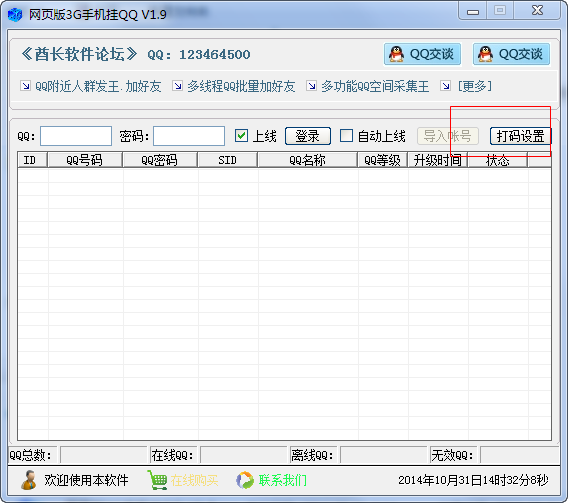Click arrow icon before [更多]
This screenshot has width=568, height=503.
[445, 86]
